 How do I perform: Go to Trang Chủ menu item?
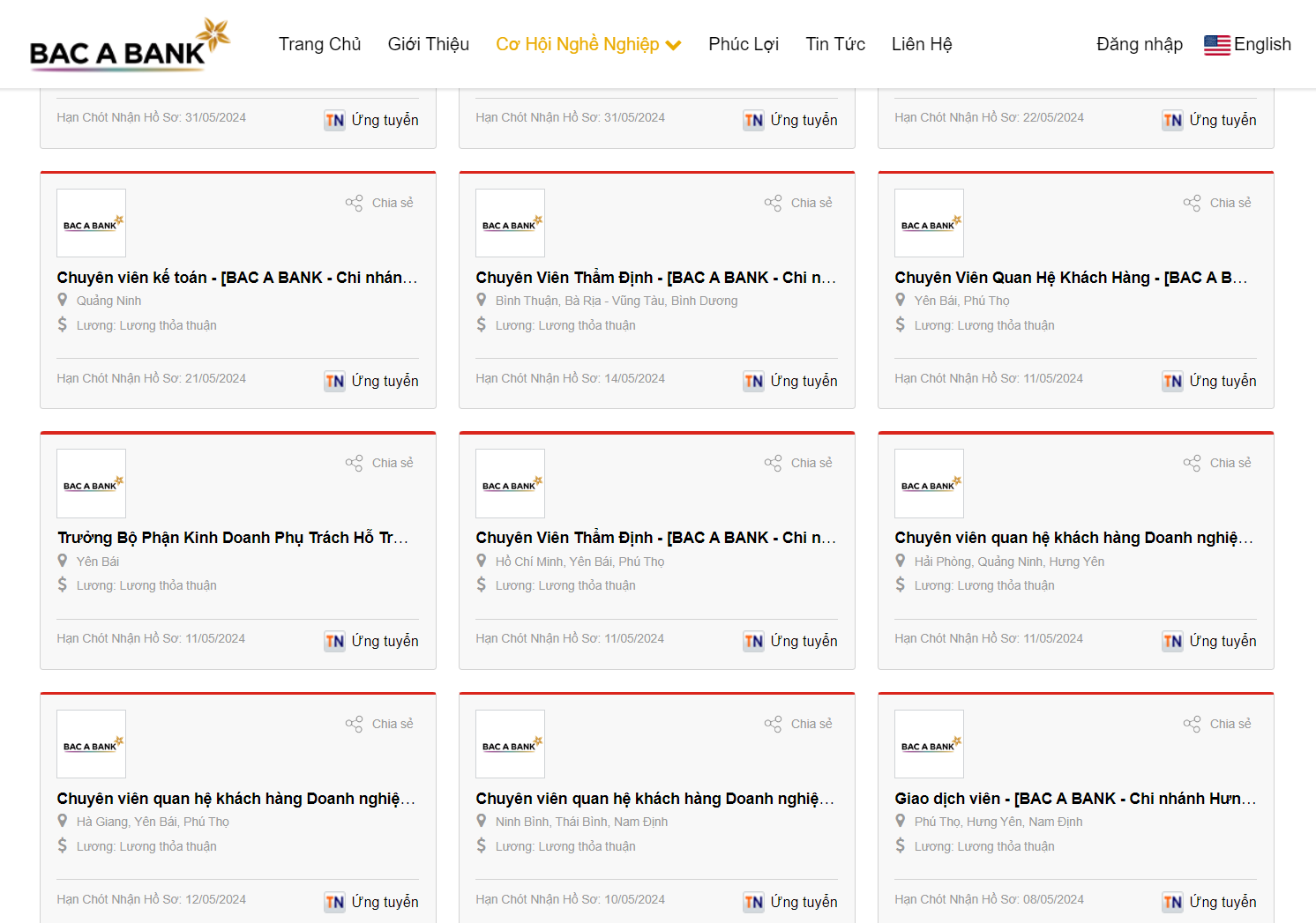click(320, 44)
